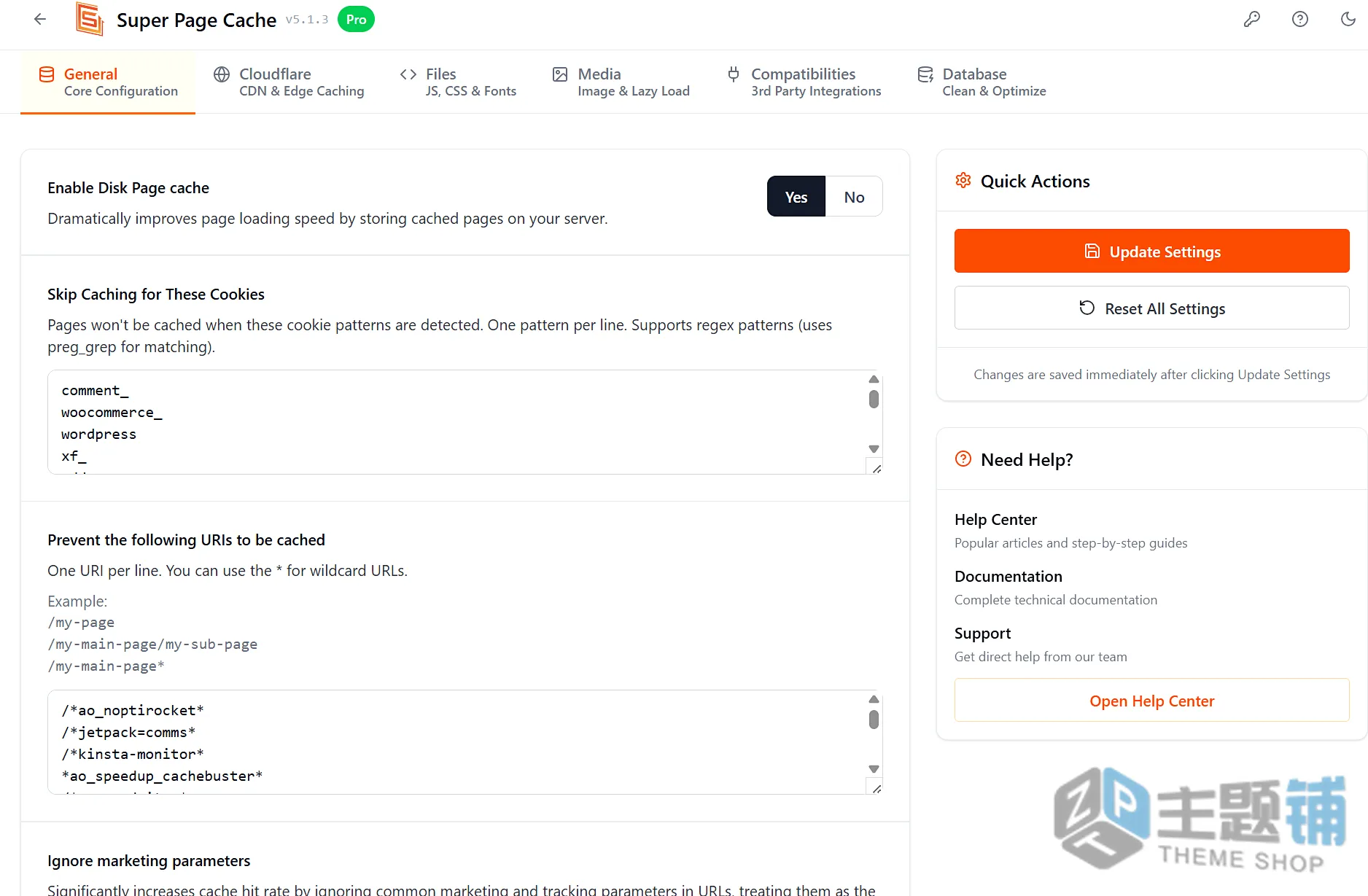Set Enable Disk Page cache to No
The image size is (1368, 896).
point(854,197)
